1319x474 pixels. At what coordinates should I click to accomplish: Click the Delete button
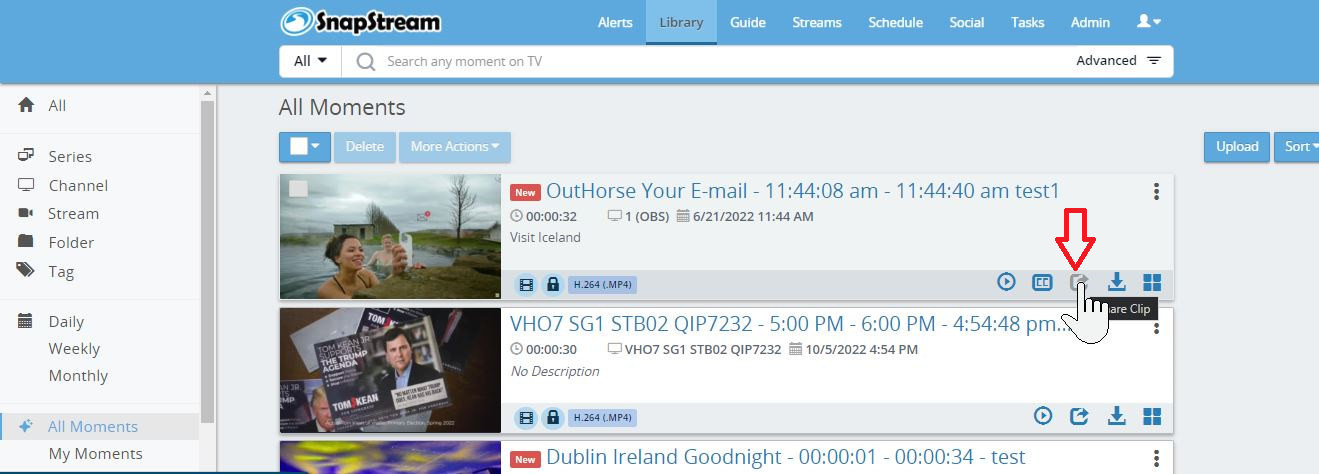point(365,146)
